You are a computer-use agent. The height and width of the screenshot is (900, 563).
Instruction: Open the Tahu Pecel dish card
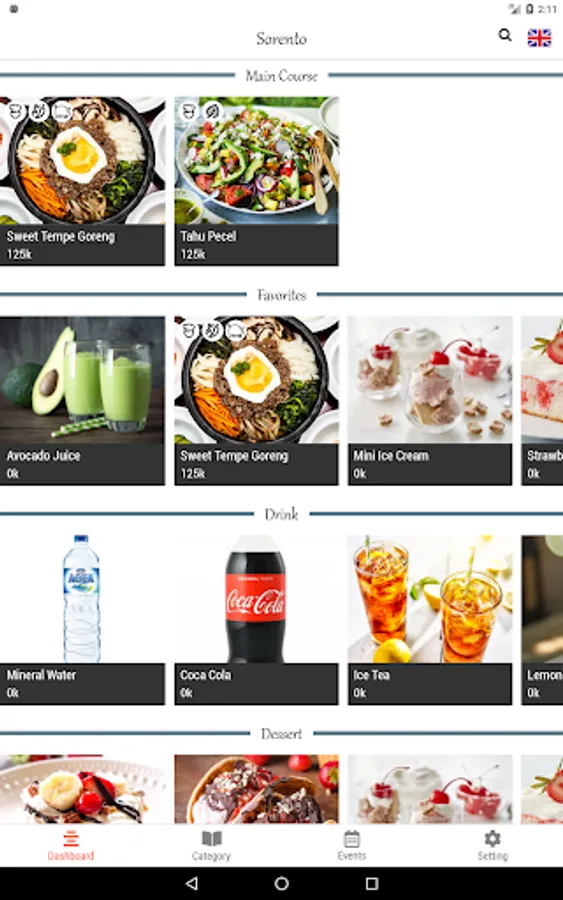pos(257,181)
